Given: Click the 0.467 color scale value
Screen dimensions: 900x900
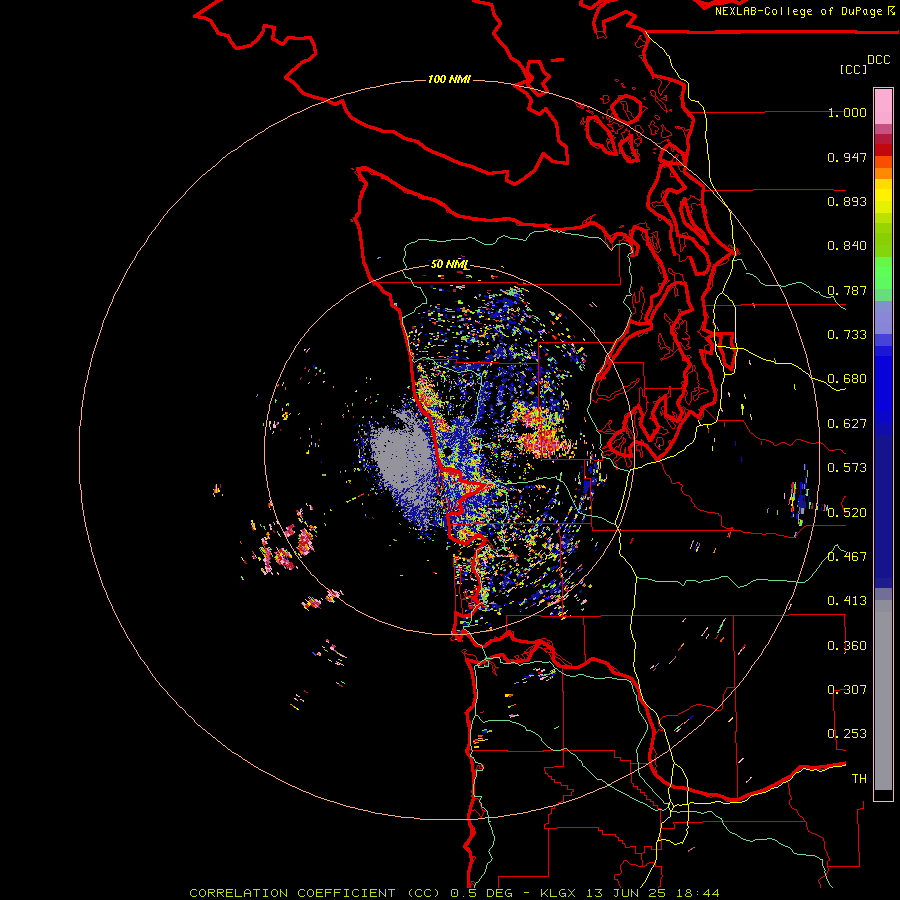Looking at the screenshot, I should tap(847, 557).
